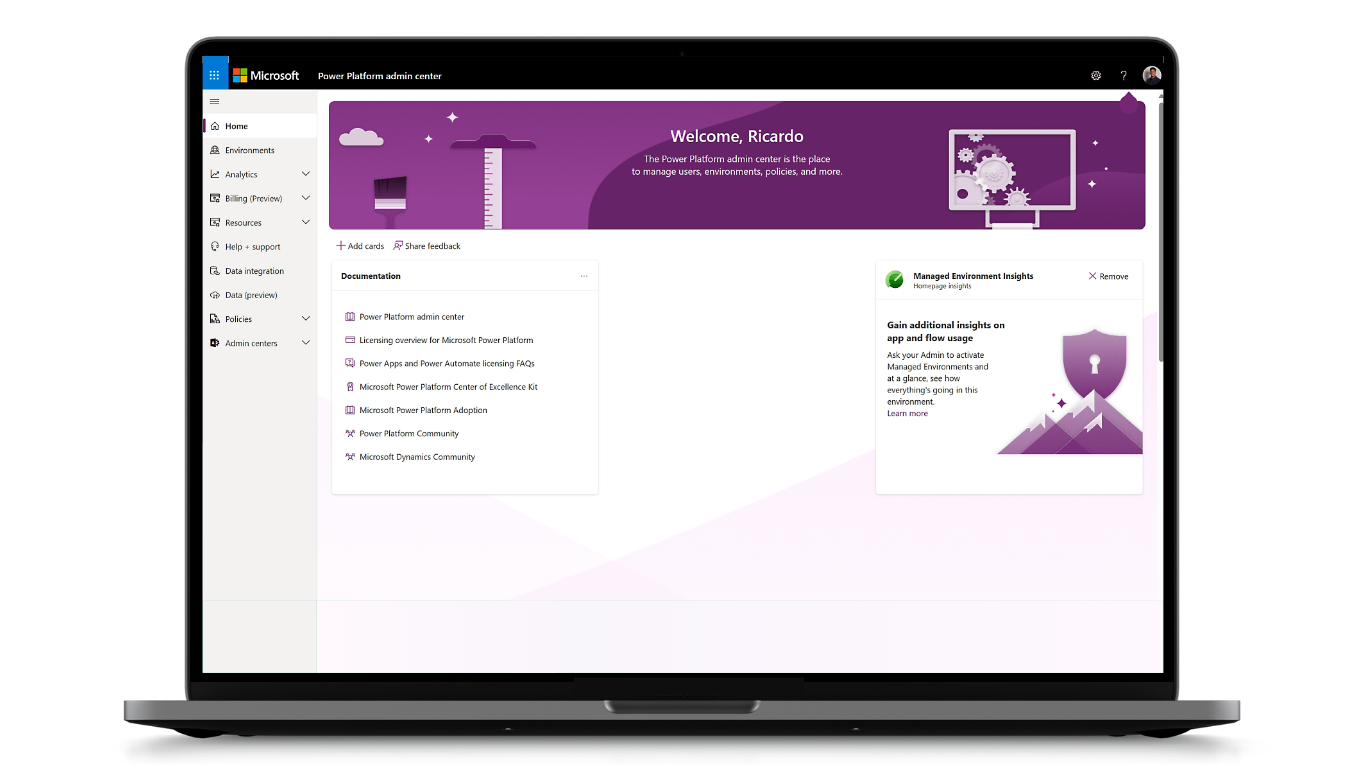This screenshot has width=1366, height=768.
Task: Click the Add cards button
Action: 360,246
